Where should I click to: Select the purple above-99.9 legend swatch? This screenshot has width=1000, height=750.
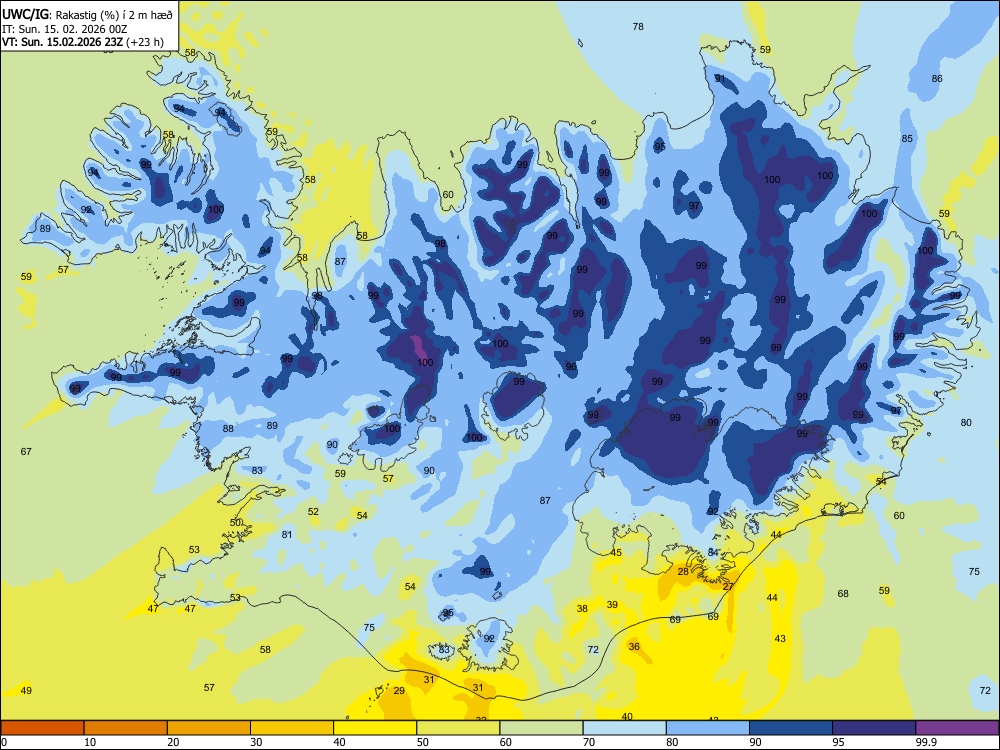(957, 728)
